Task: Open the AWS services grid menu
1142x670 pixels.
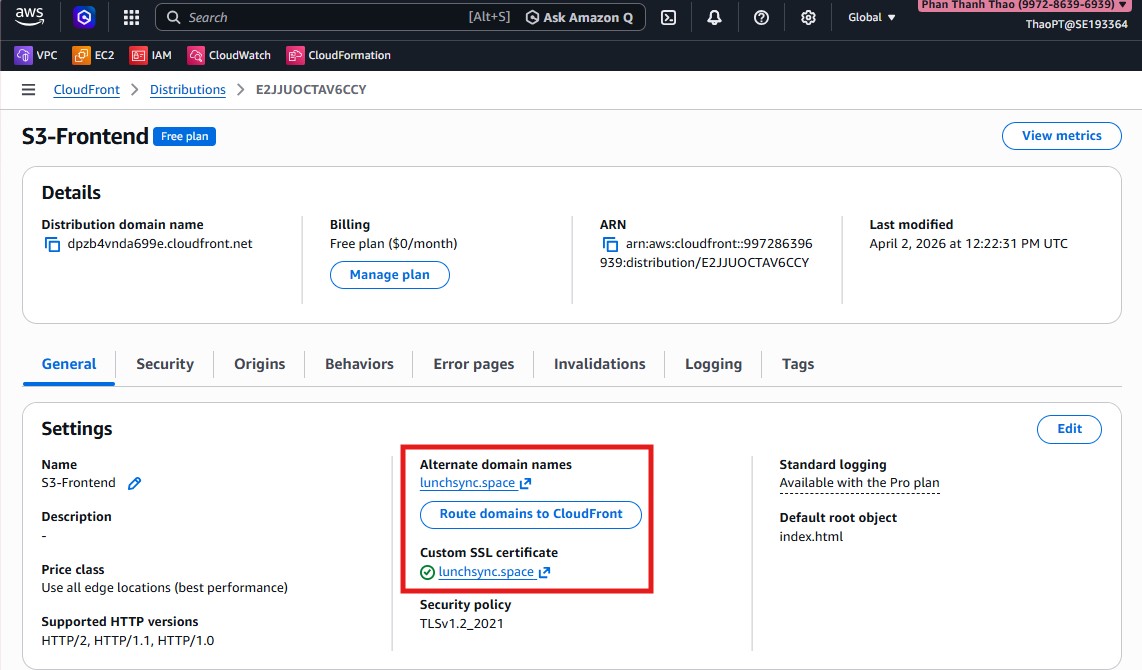Action: pos(131,18)
